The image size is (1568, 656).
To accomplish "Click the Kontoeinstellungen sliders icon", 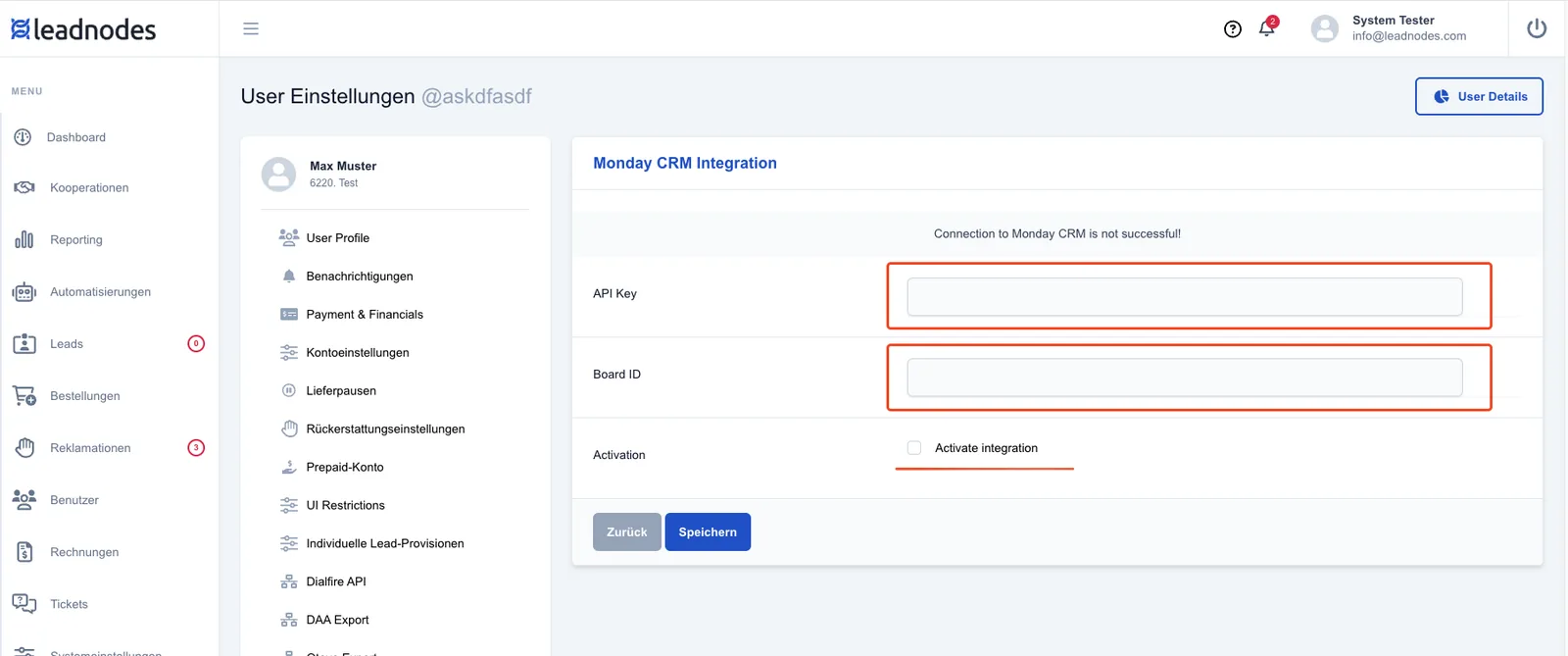I will click(x=289, y=352).
